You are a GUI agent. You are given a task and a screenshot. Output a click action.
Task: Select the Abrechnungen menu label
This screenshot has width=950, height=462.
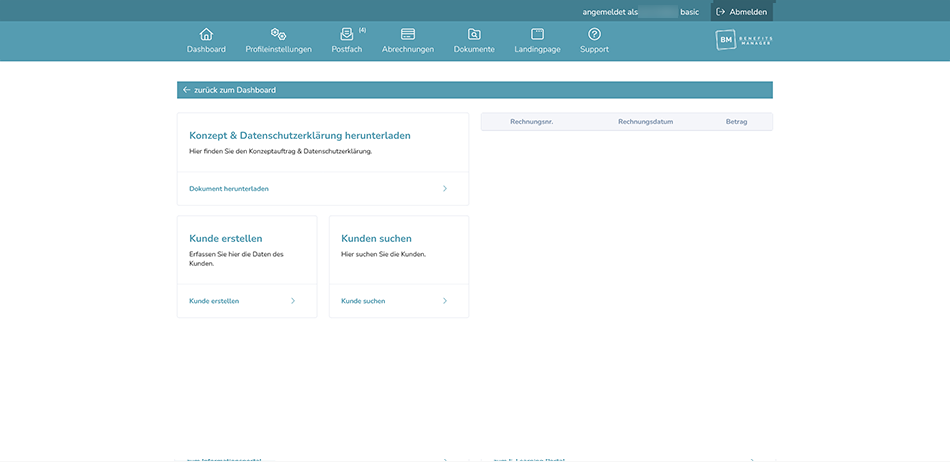click(408, 49)
